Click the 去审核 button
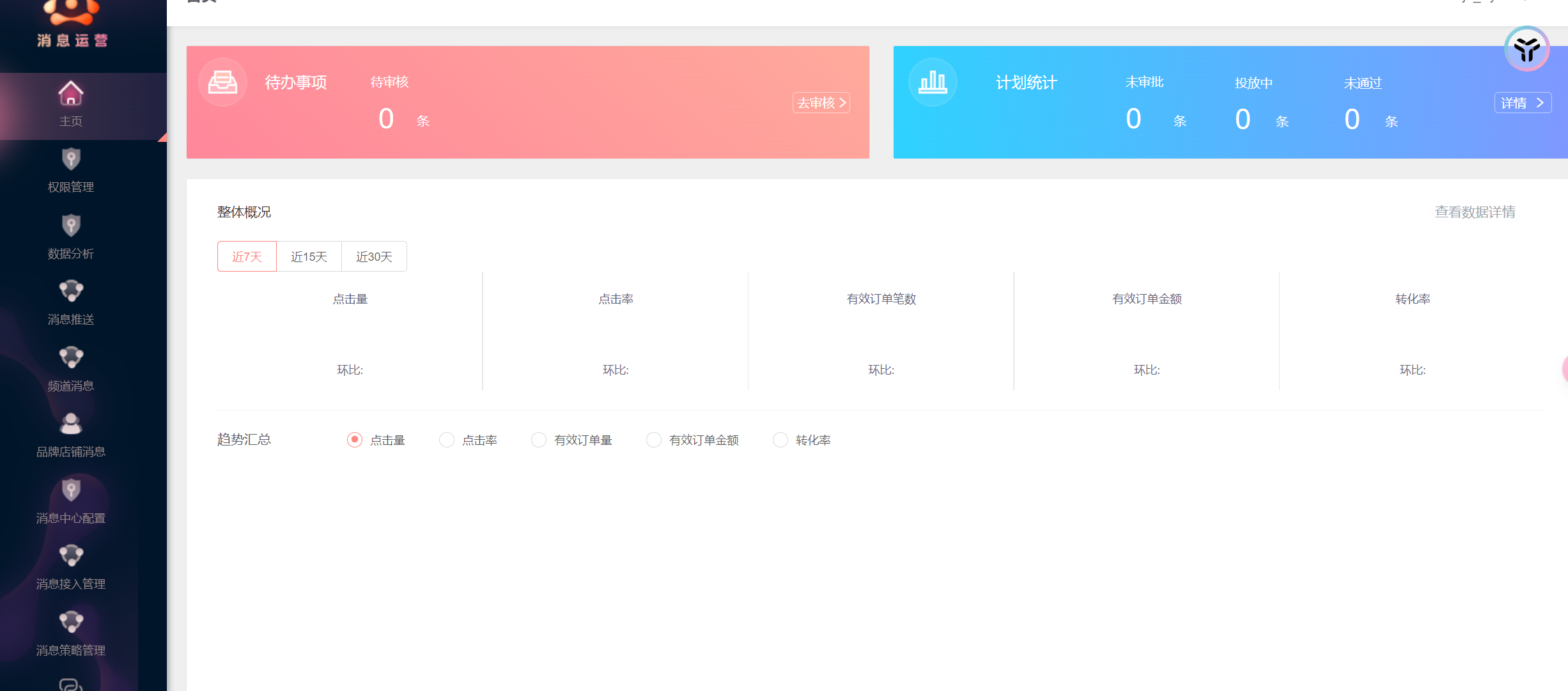The image size is (1568, 691). (821, 103)
